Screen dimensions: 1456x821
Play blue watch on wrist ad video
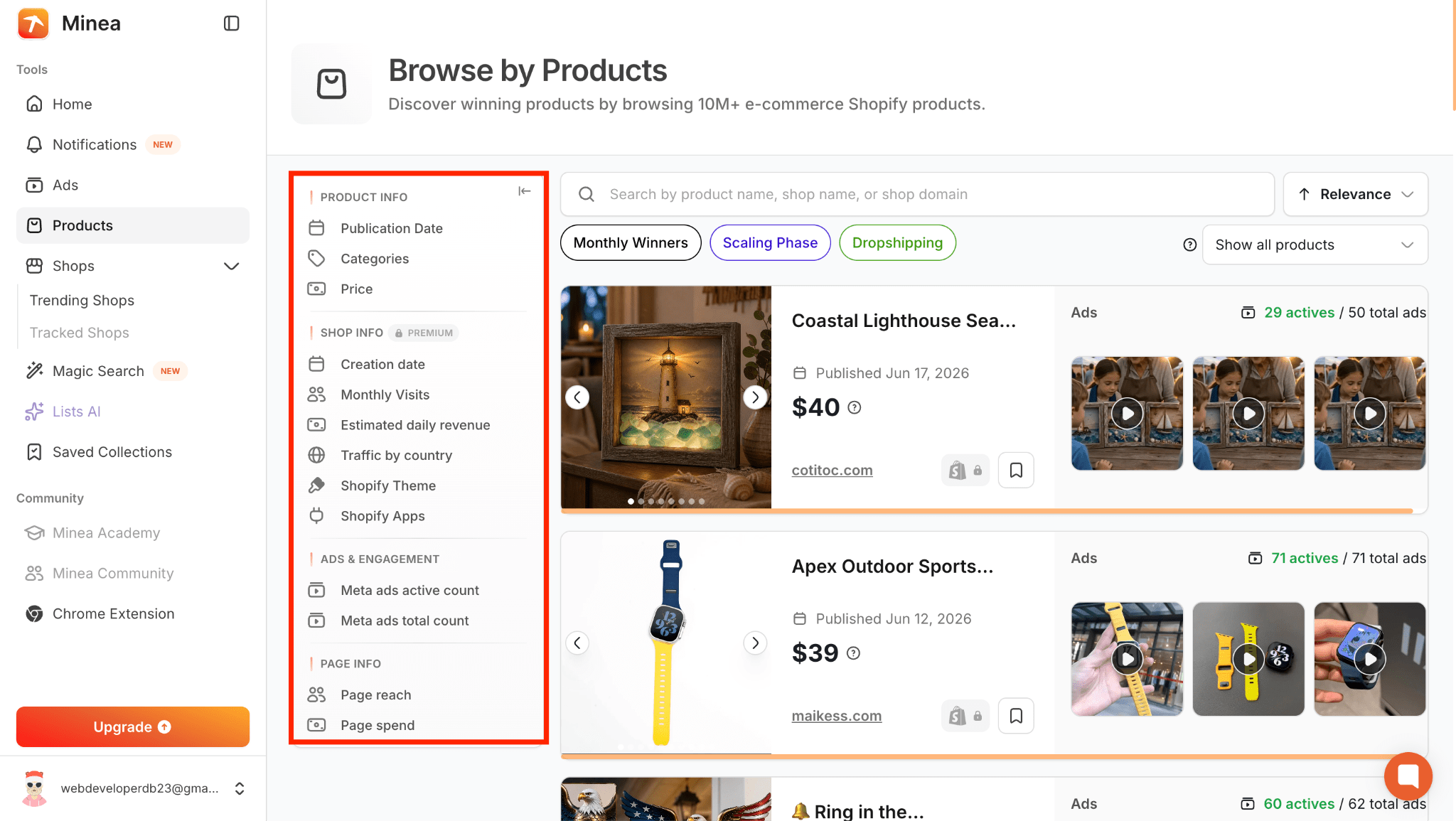pyautogui.click(x=1370, y=659)
